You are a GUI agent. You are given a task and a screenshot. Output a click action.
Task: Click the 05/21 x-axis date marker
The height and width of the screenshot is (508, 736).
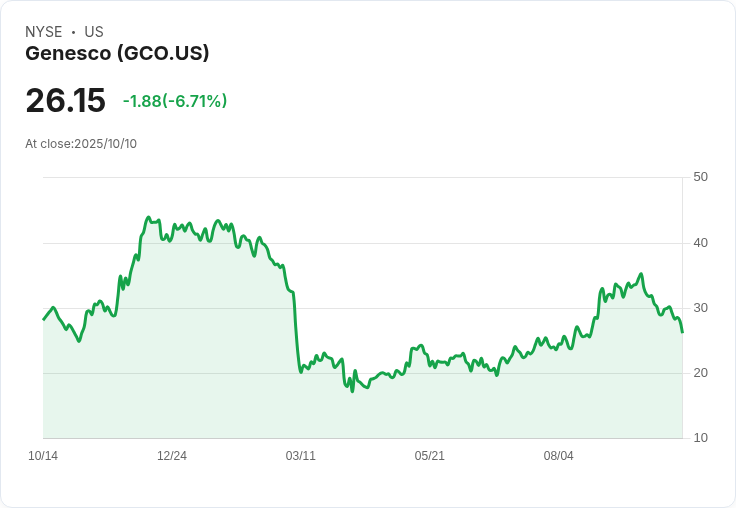(x=429, y=456)
